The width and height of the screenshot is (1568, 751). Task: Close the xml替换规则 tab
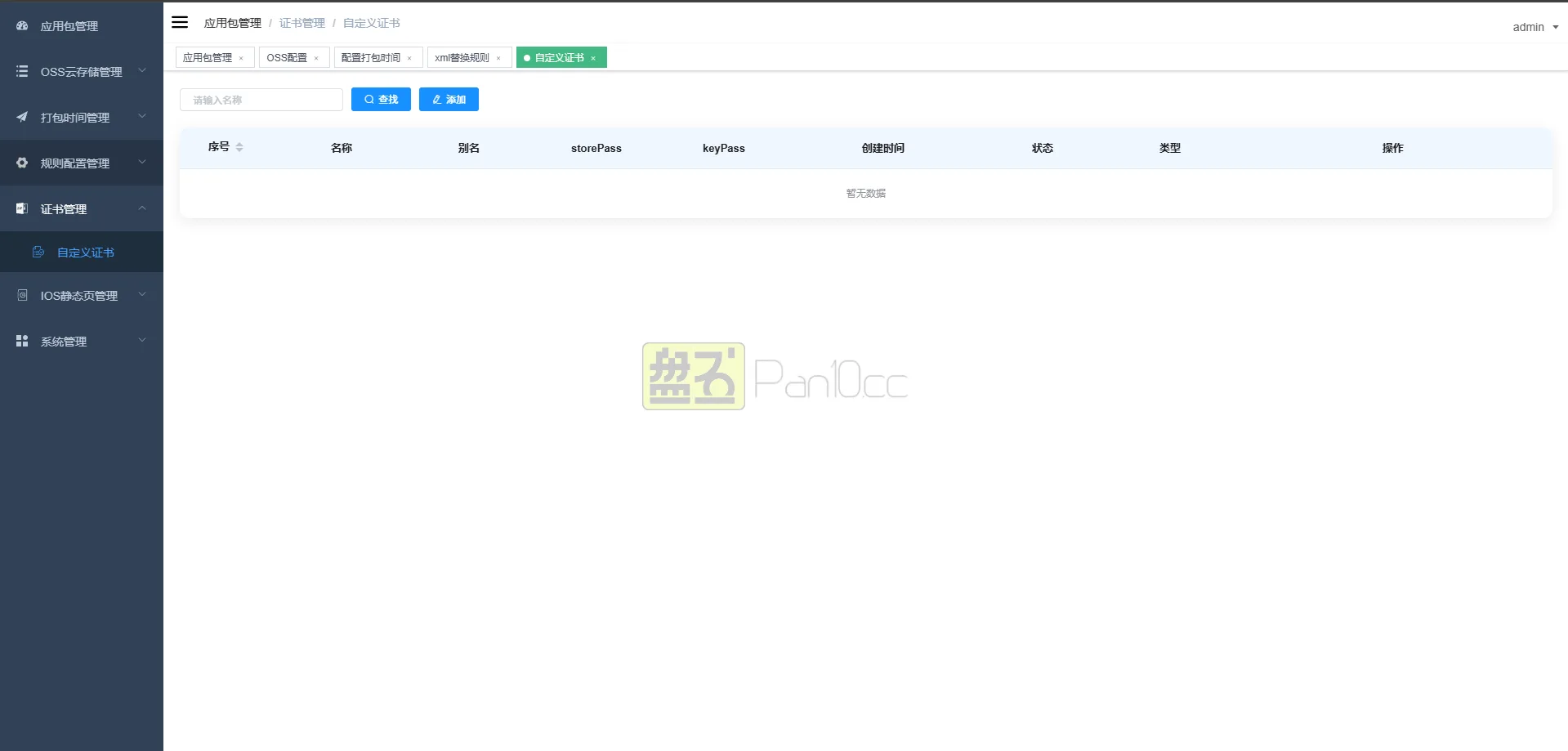pyautogui.click(x=498, y=58)
